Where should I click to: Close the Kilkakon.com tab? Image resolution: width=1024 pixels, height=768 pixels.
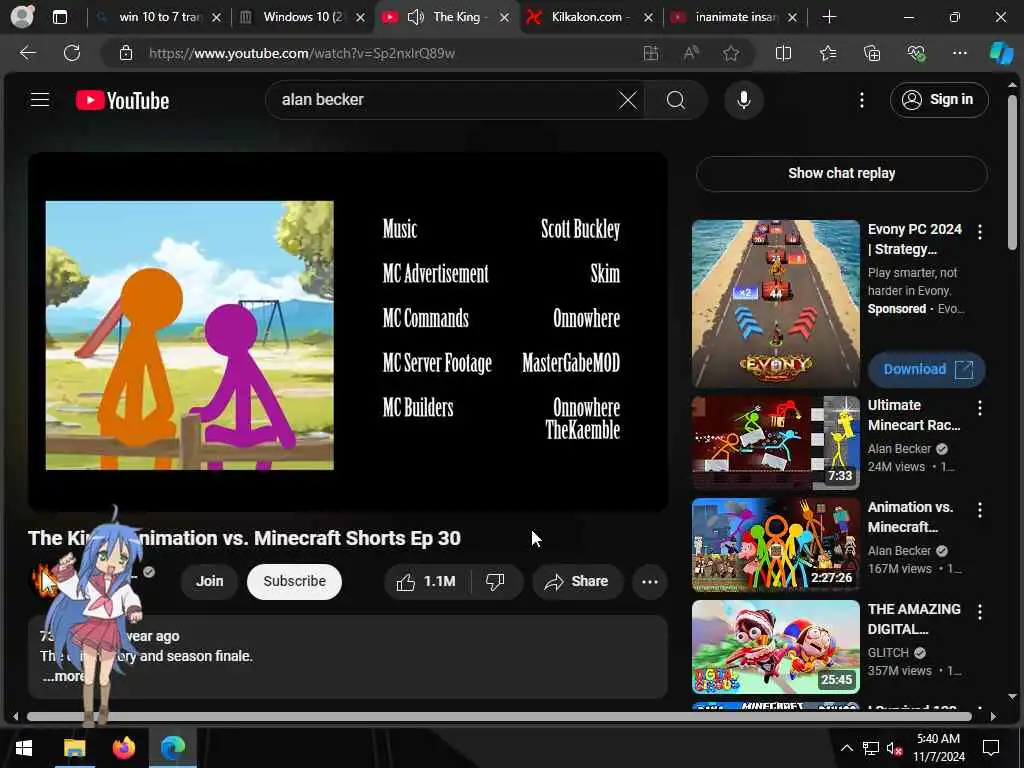[648, 18]
